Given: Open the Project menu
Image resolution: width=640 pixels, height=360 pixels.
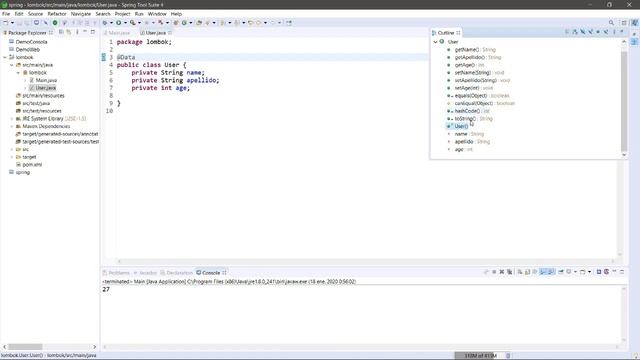Looking at the screenshot, I should pyautogui.click(x=122, y=14).
